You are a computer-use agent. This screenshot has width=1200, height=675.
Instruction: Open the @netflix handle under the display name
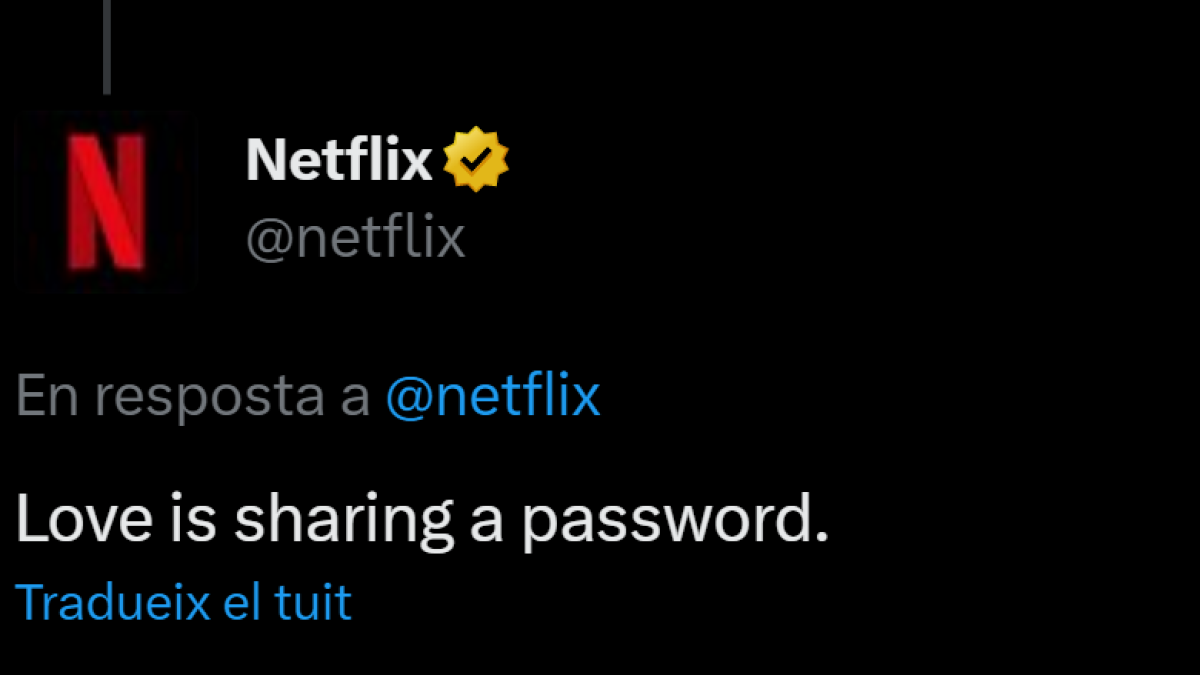(356, 236)
